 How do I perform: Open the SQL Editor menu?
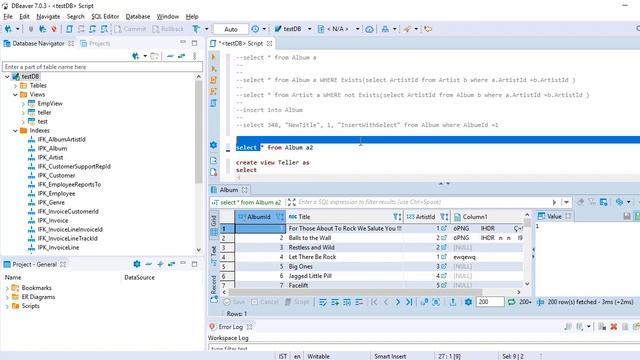pyautogui.click(x=105, y=16)
